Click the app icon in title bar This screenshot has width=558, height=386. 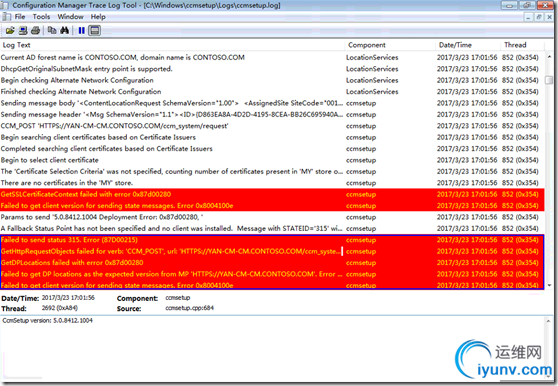5,5
